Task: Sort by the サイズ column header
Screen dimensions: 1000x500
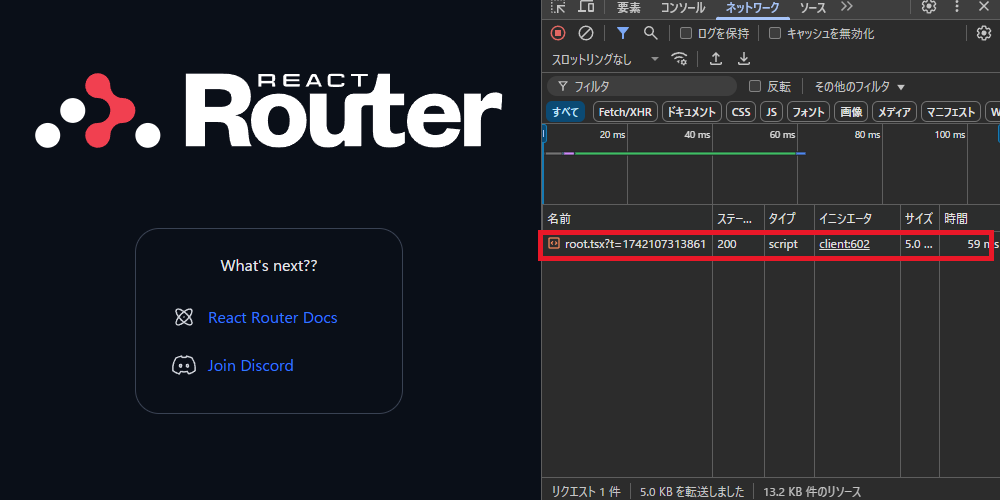Action: (x=919, y=219)
